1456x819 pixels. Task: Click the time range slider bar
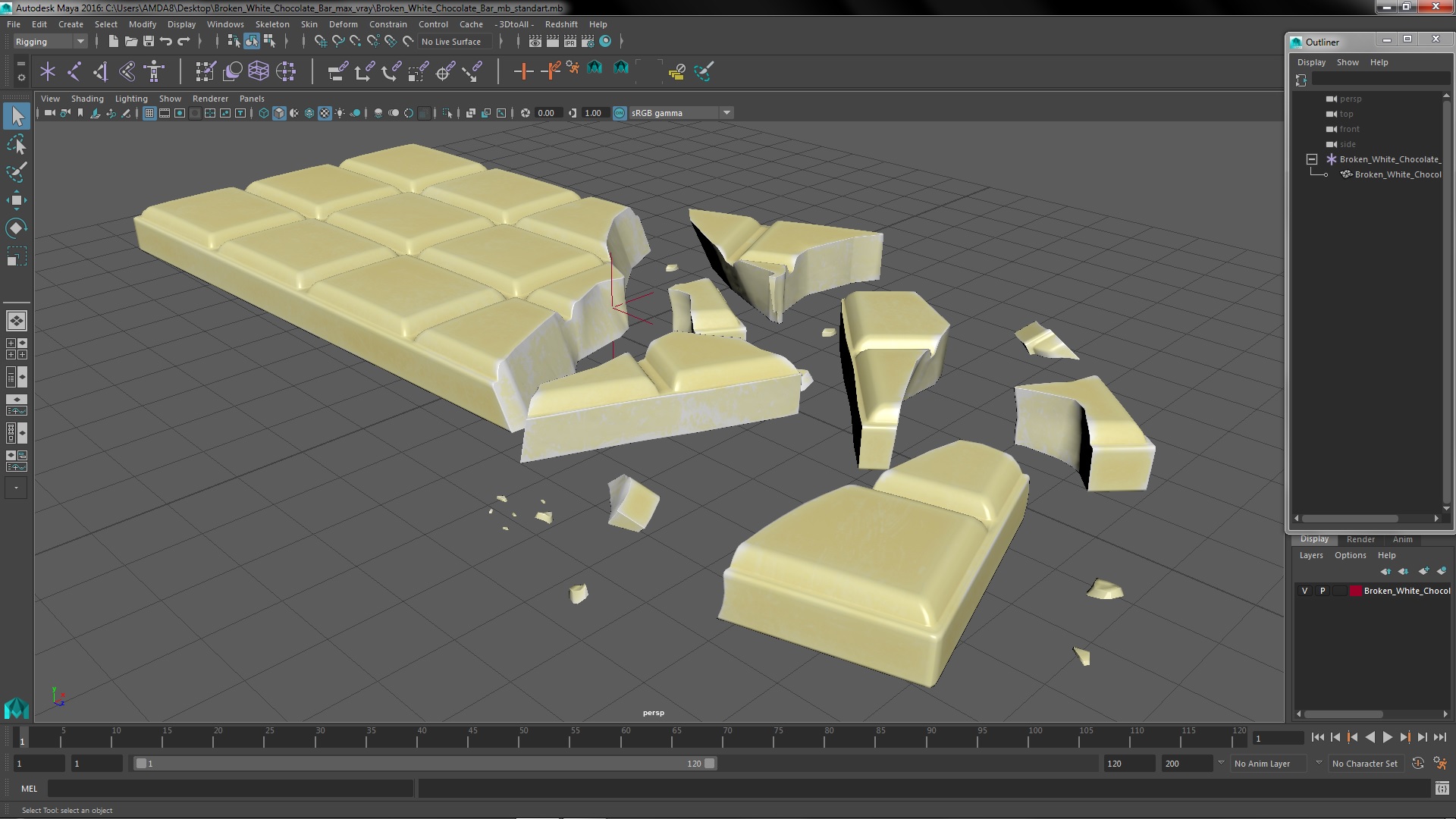(x=425, y=764)
